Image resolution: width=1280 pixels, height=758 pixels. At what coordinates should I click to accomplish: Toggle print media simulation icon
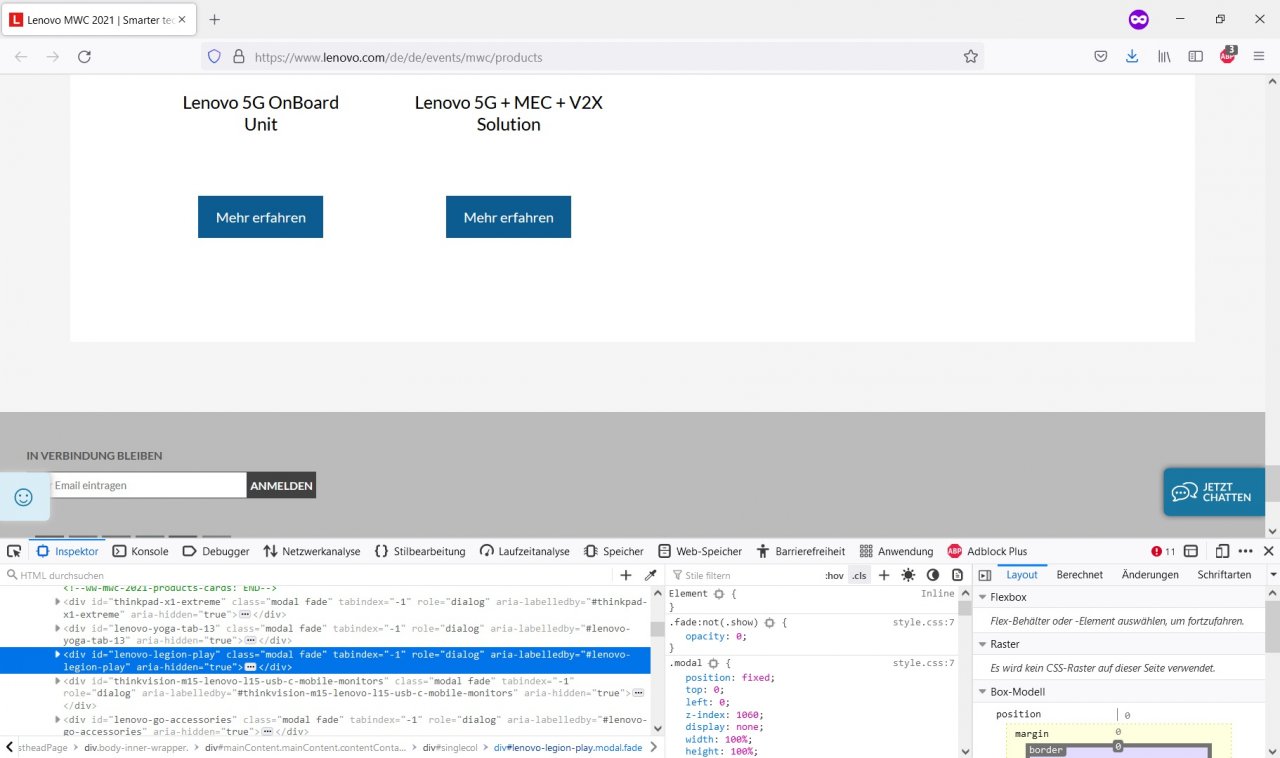957,575
